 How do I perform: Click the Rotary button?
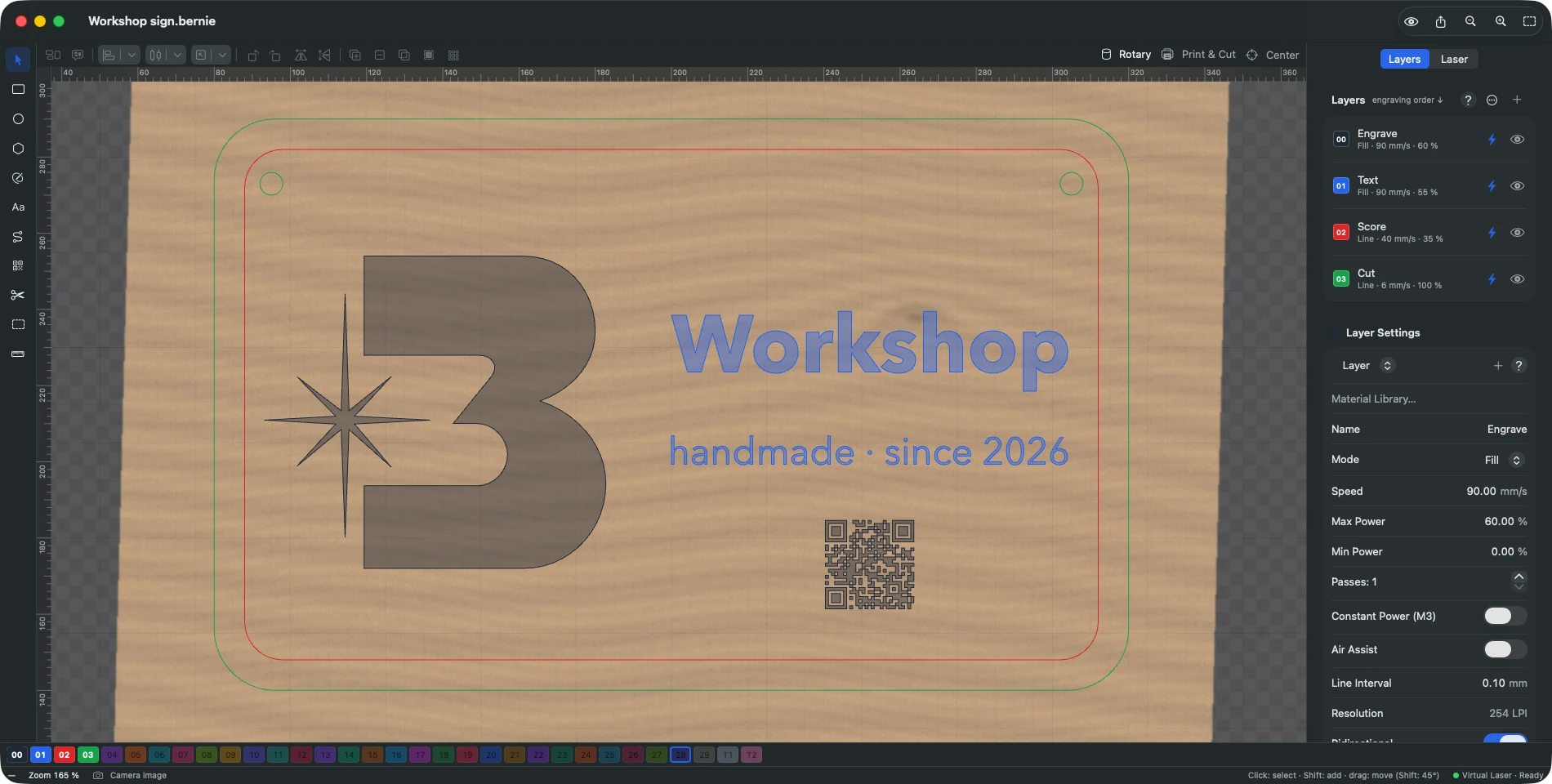coord(1126,55)
